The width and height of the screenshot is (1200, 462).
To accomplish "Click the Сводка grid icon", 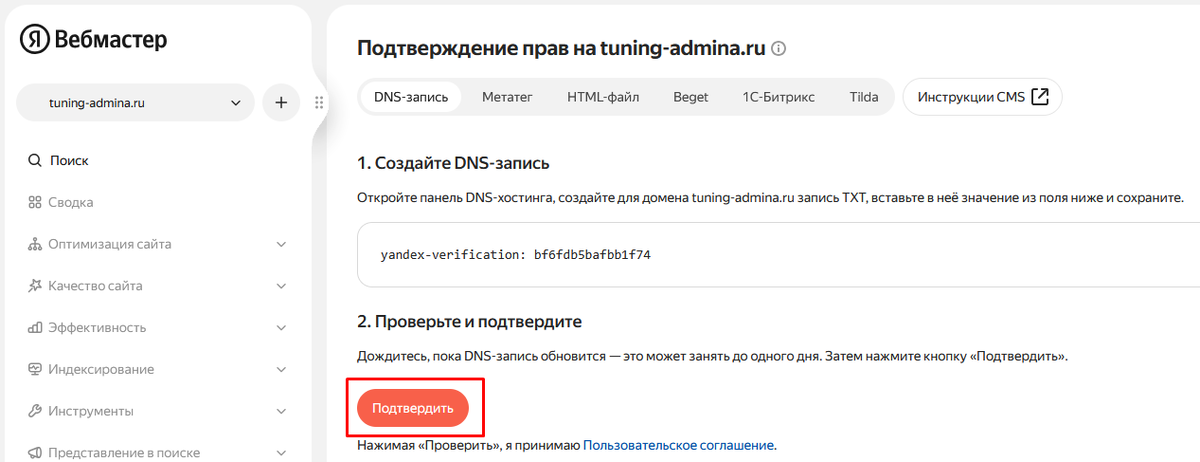I will point(34,202).
